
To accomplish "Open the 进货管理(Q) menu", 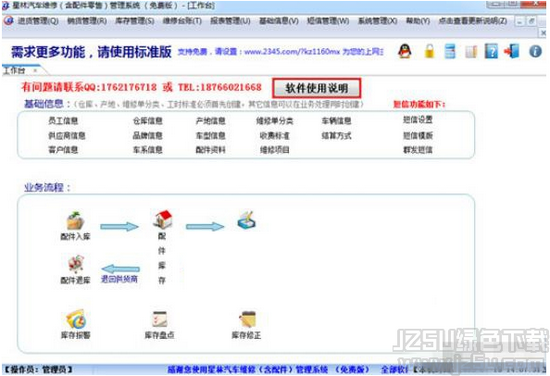I will click(38, 21).
